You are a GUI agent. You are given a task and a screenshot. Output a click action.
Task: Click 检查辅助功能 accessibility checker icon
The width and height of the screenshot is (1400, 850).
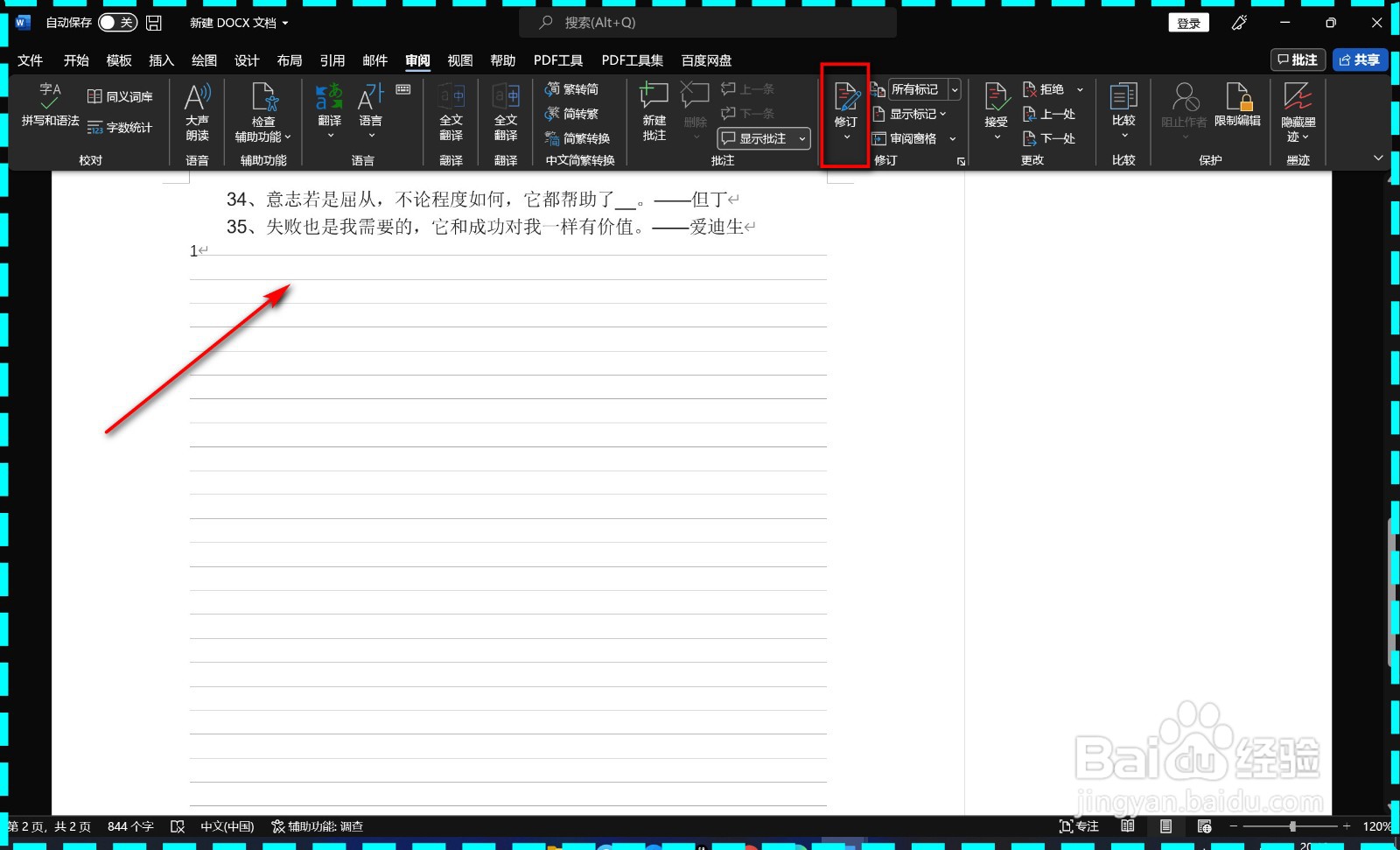coord(263,96)
